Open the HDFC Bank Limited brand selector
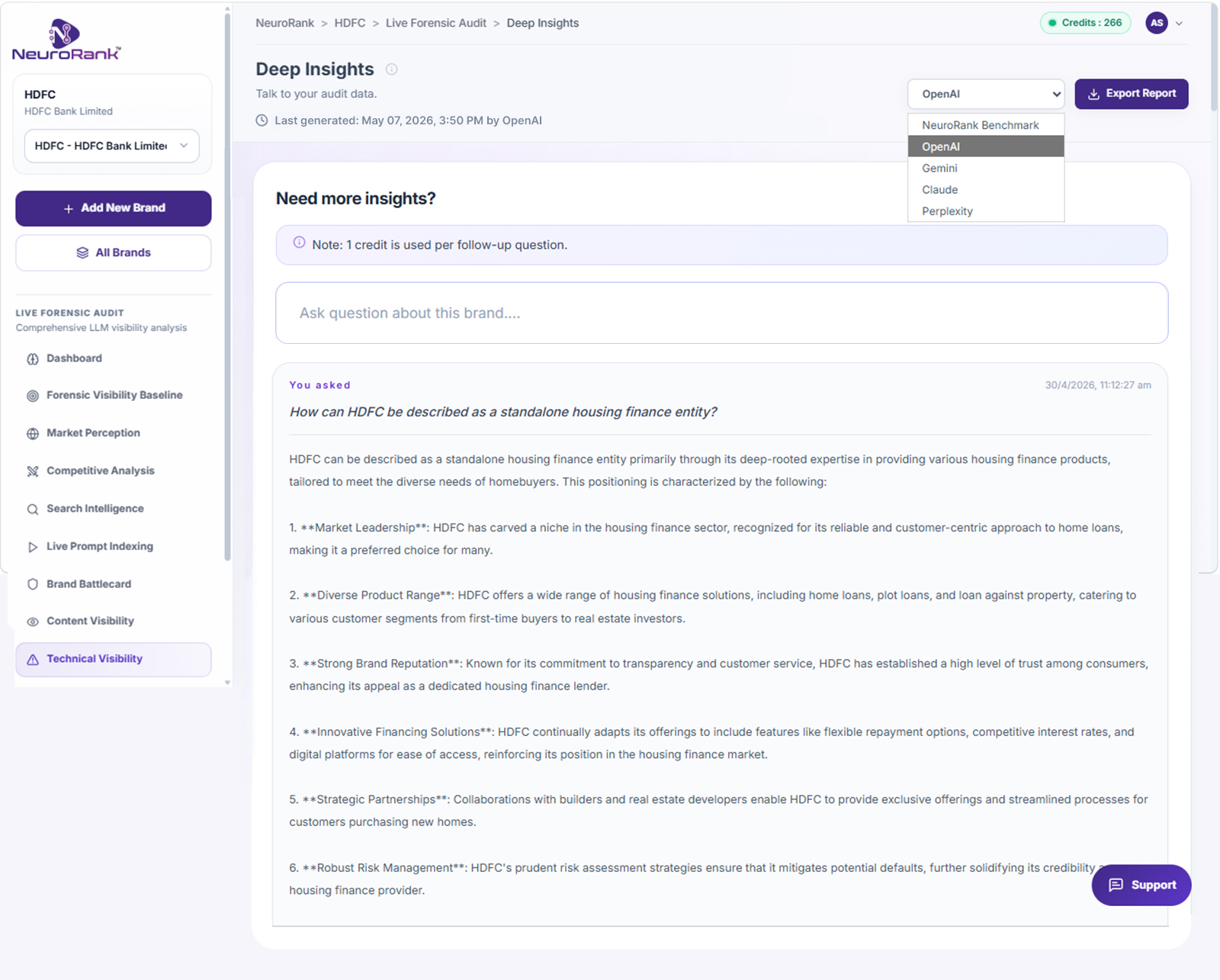 tap(112, 146)
